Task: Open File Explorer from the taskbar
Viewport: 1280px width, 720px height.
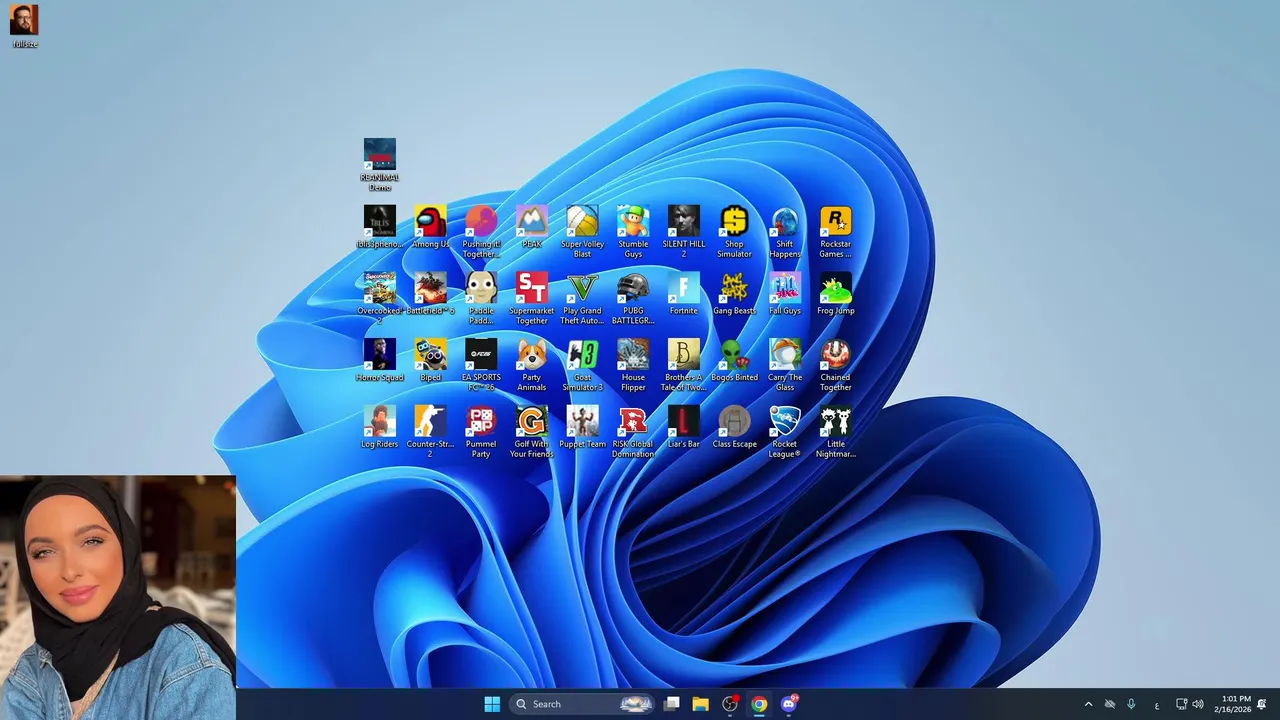Action: tap(701, 704)
